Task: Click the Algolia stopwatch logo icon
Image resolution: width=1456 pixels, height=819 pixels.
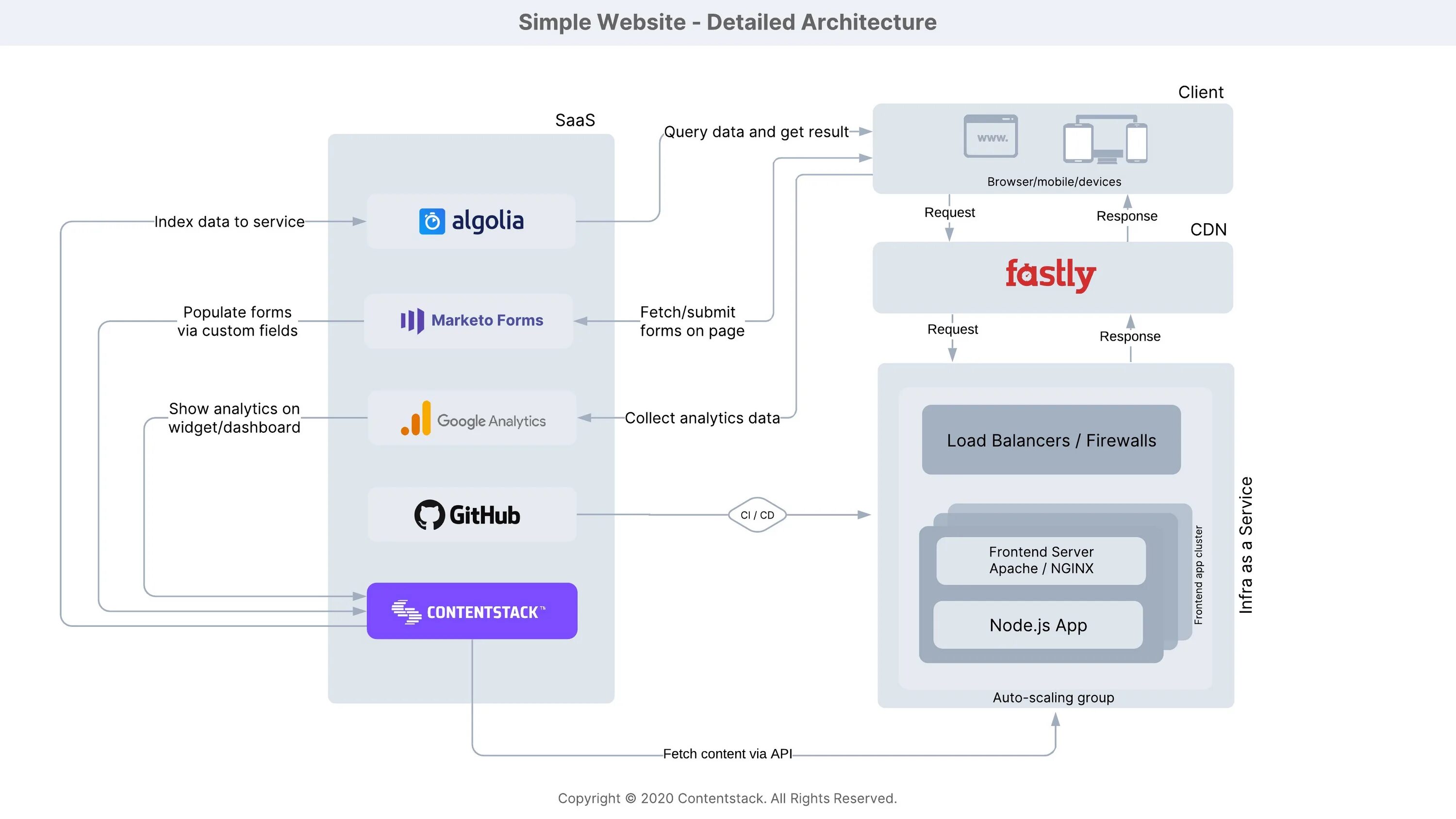Action: pyautogui.click(x=432, y=222)
